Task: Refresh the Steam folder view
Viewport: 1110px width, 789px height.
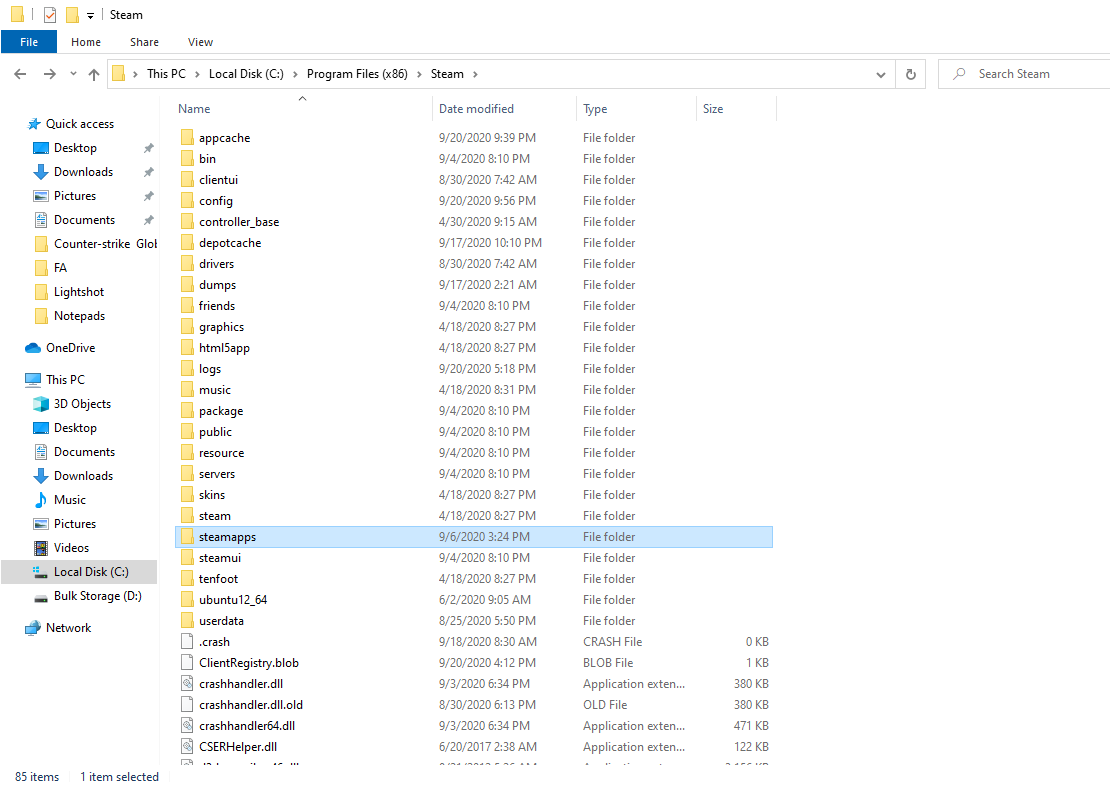Action: pyautogui.click(x=910, y=74)
